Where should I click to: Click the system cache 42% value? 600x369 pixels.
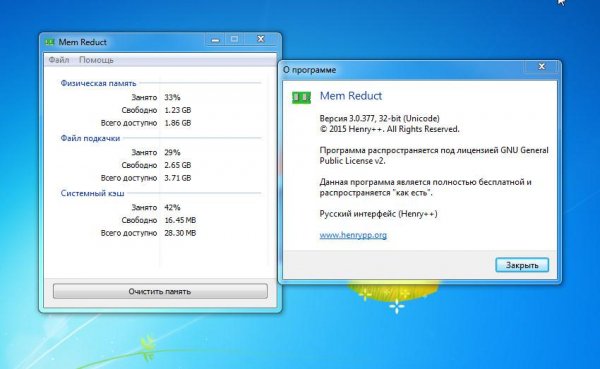click(172, 207)
